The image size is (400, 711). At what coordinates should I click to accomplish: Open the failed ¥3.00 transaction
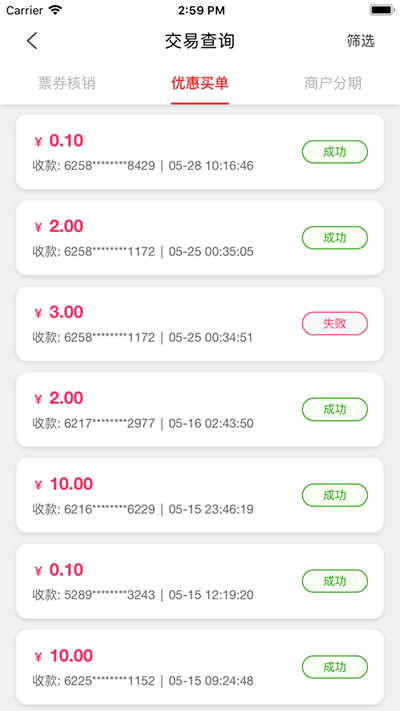point(200,324)
